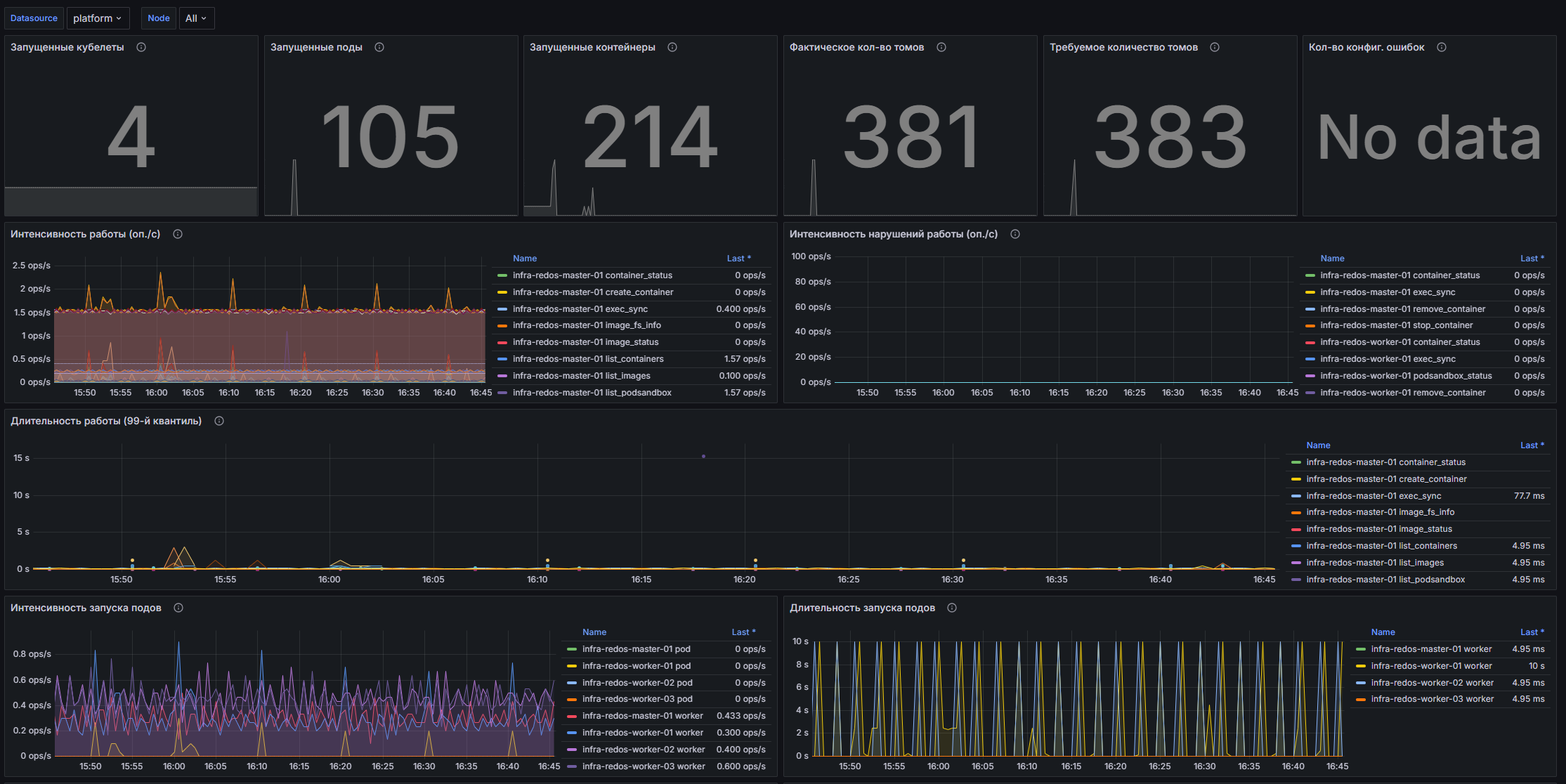
Task: Sort by Name in Интенсивность нарушений работы legend
Action: tap(1332, 259)
